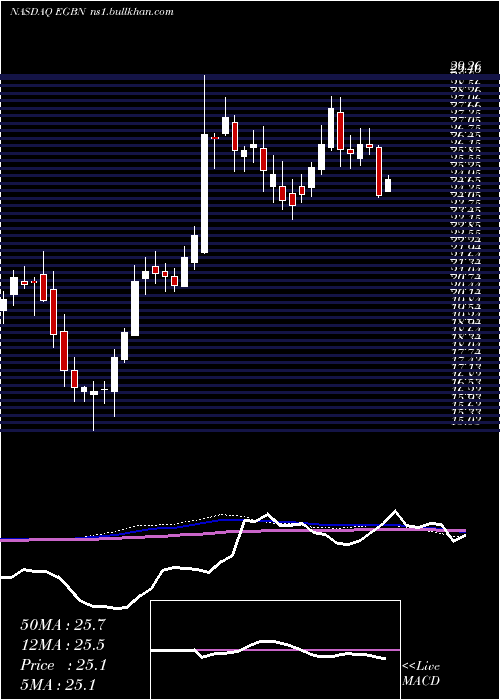Click the MACD inset chart box
The width and height of the screenshot is (500, 700).
coord(275,650)
